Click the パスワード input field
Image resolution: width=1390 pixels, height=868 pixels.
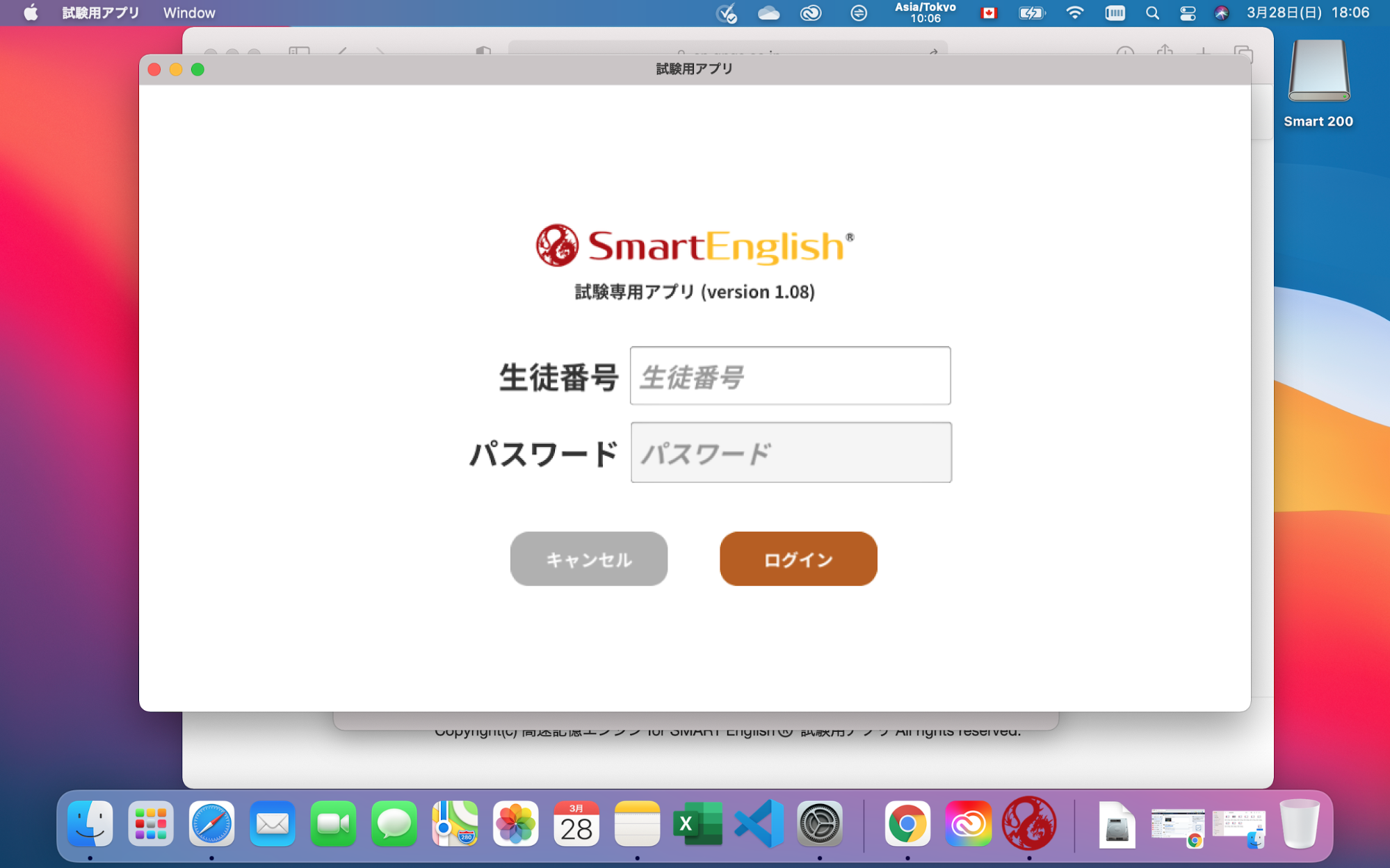791,452
